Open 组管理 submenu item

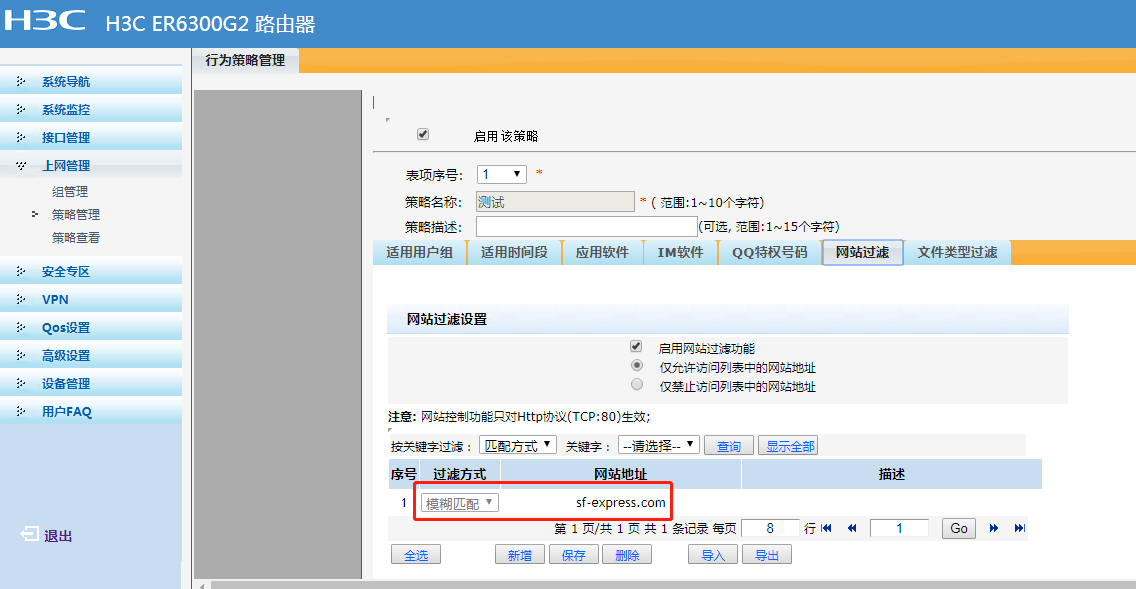tap(70, 191)
